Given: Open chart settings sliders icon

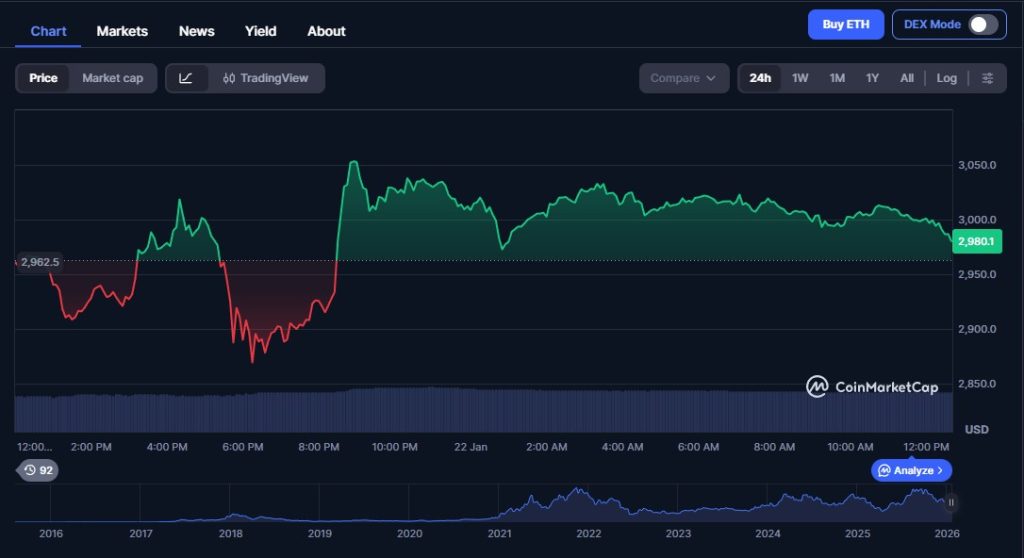Looking at the screenshot, I should (987, 78).
